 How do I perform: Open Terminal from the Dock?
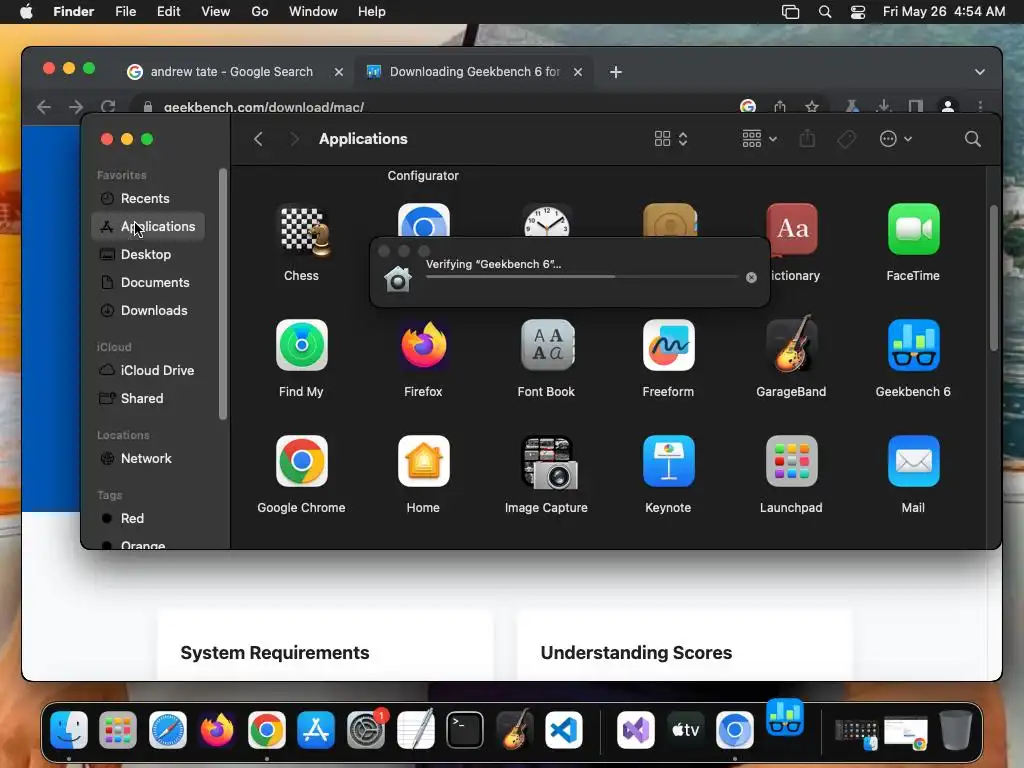(x=464, y=729)
